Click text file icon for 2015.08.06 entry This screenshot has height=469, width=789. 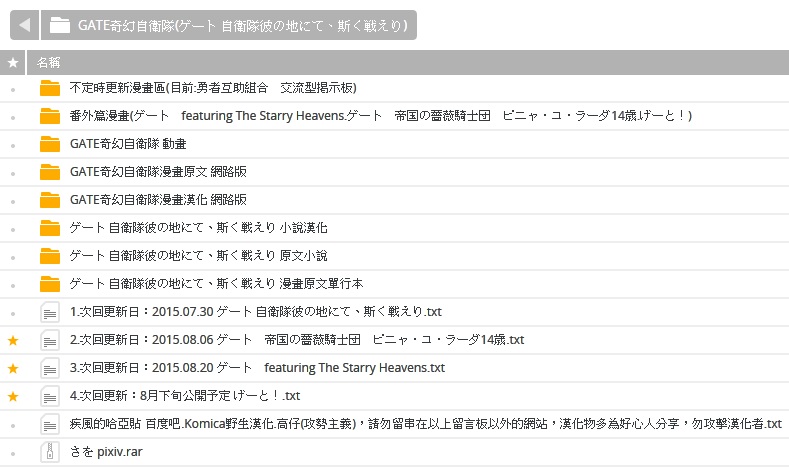click(x=50, y=340)
